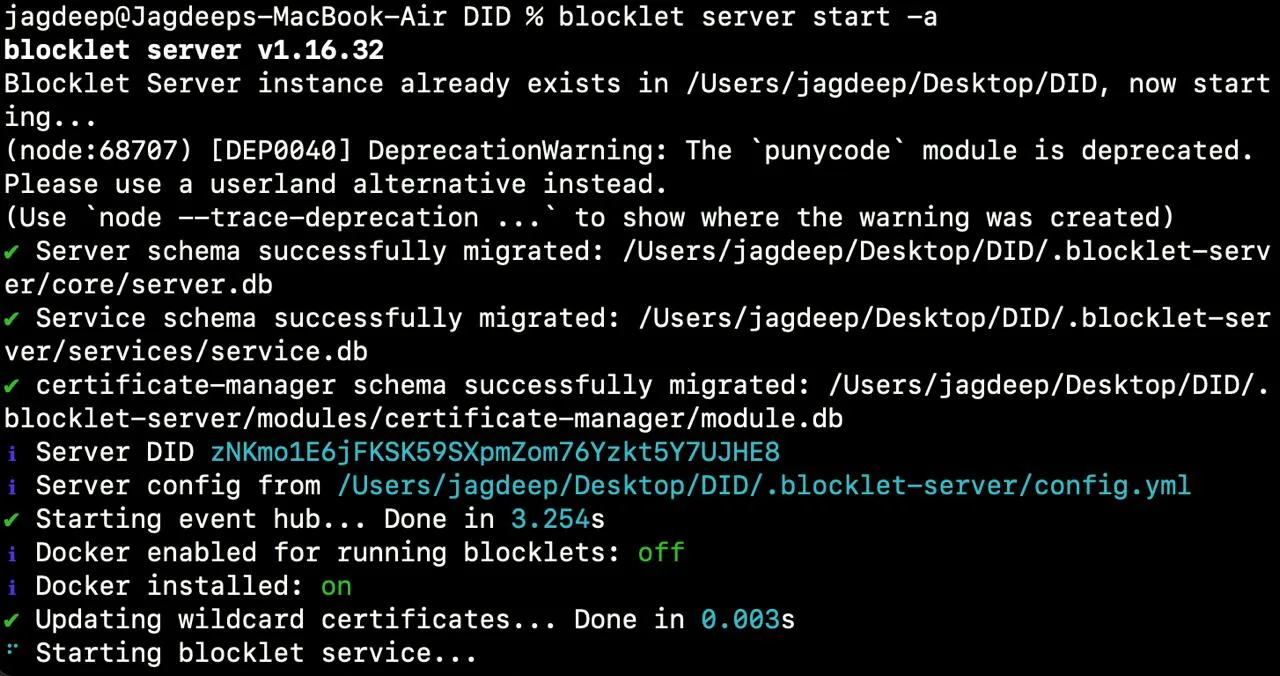Image resolution: width=1280 pixels, height=676 pixels.
Task: Click the Server DID value zNKmo1E6jFKSK59SXpmZom76Yzkt5Y7UJHE8
Action: pos(495,452)
